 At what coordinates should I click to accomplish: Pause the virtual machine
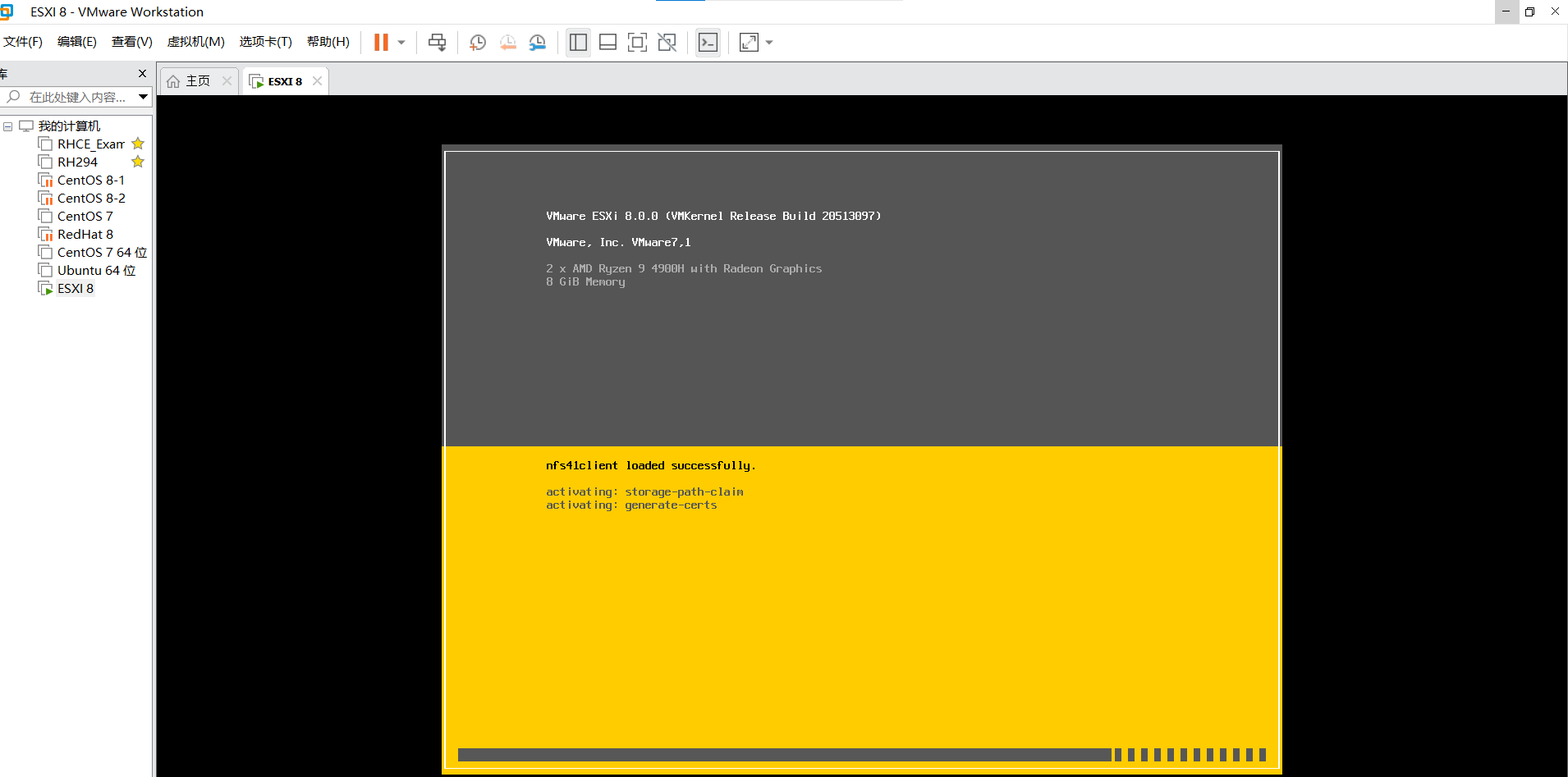click(x=381, y=43)
